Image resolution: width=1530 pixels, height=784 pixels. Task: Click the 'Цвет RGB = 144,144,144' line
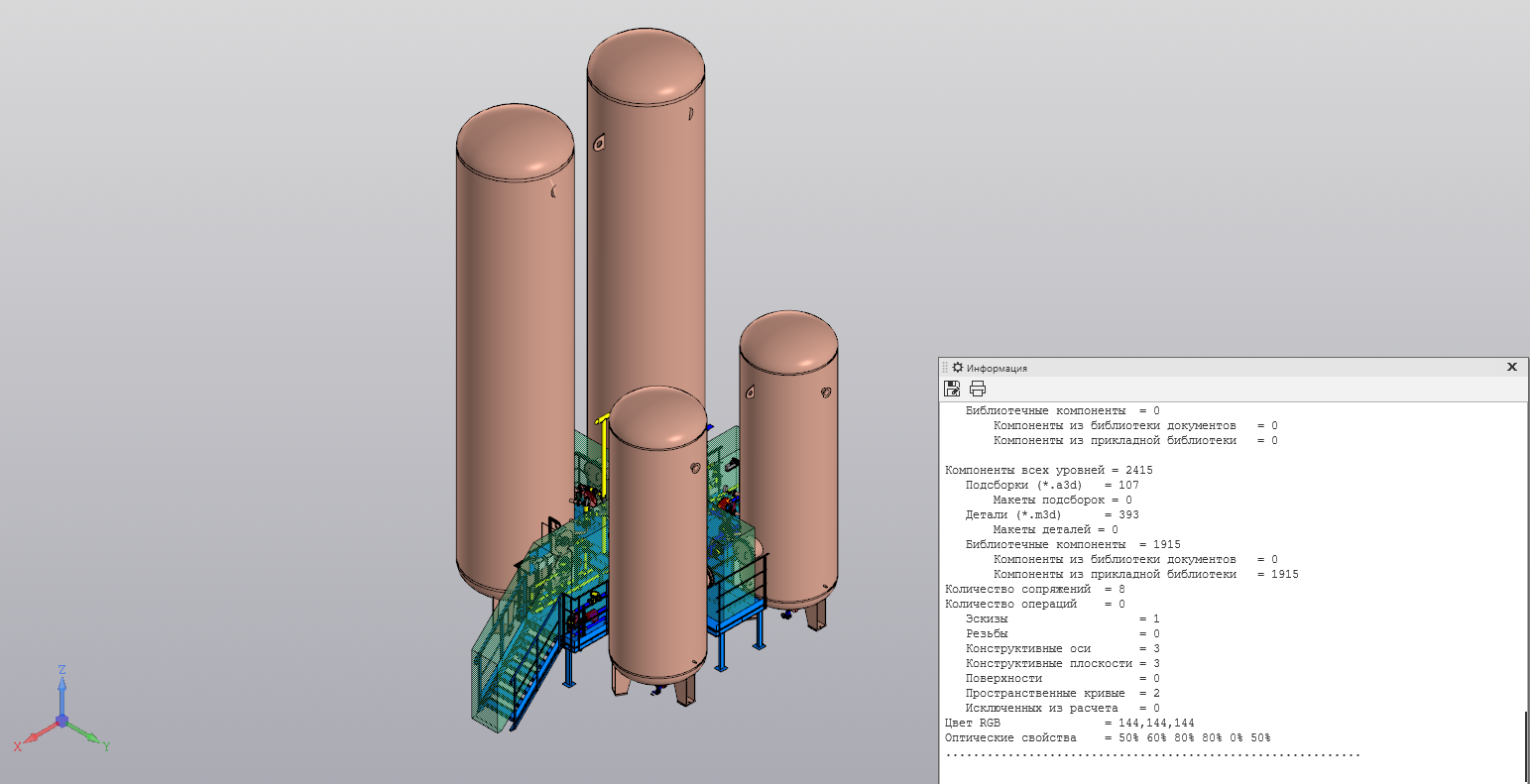[1069, 724]
